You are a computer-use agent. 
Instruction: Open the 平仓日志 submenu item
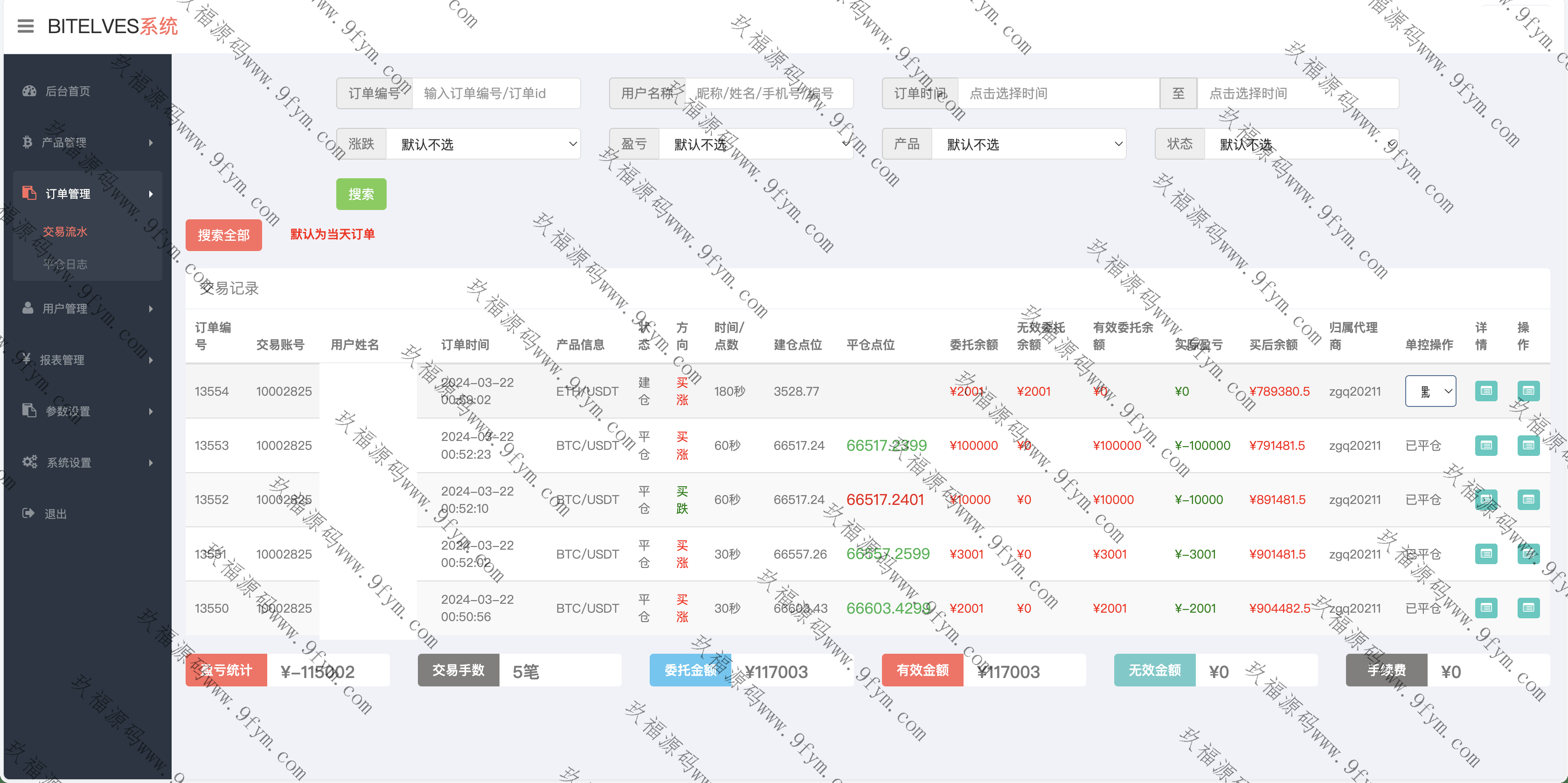tap(65, 264)
